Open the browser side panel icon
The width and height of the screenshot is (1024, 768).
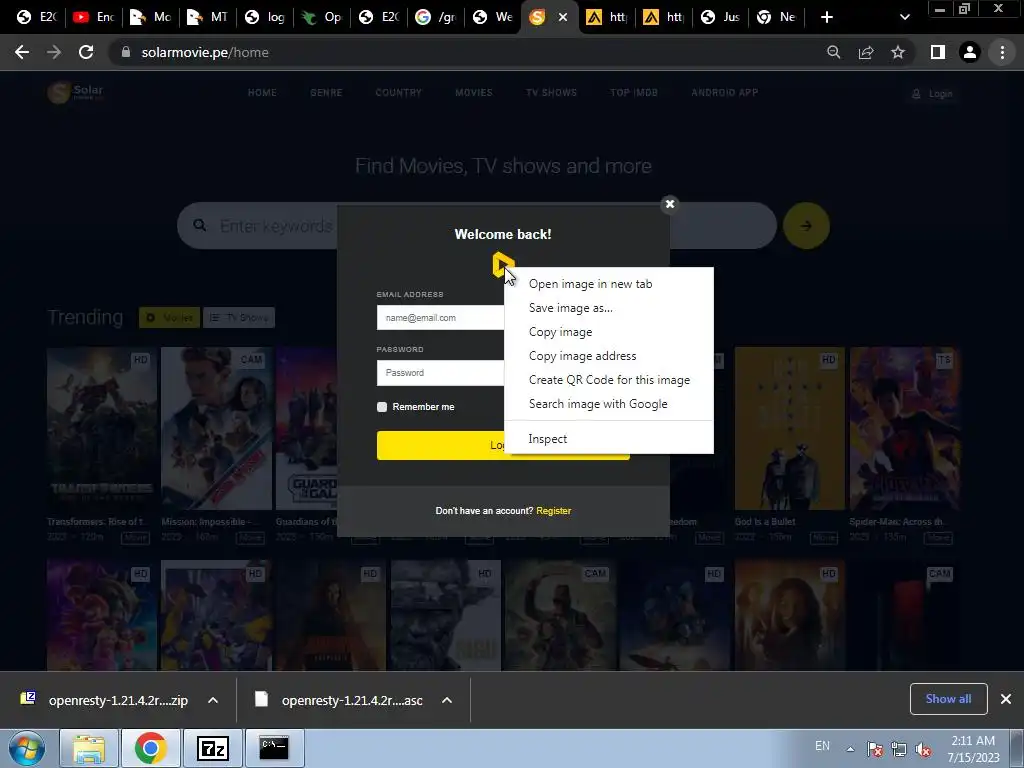tap(938, 52)
